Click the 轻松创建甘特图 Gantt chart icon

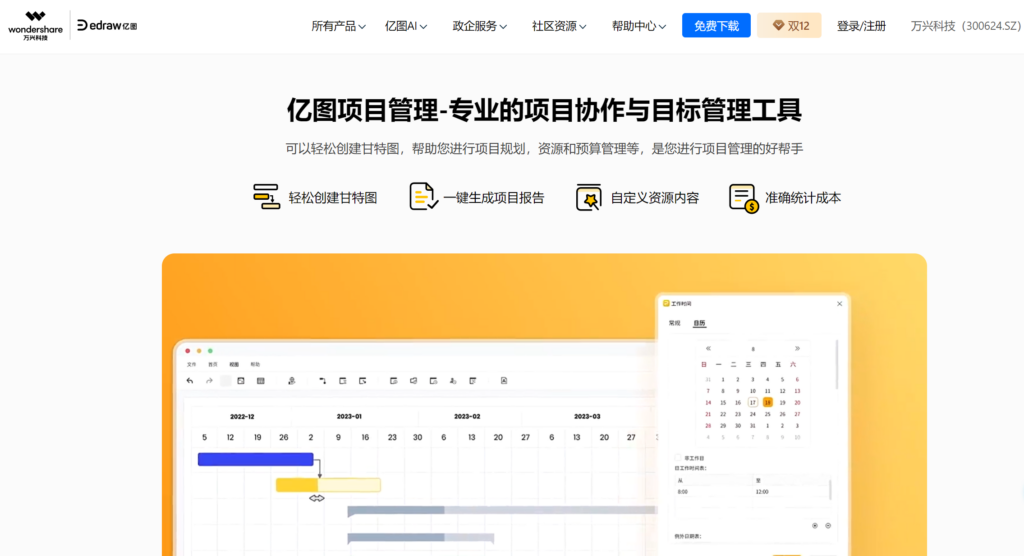click(x=266, y=197)
